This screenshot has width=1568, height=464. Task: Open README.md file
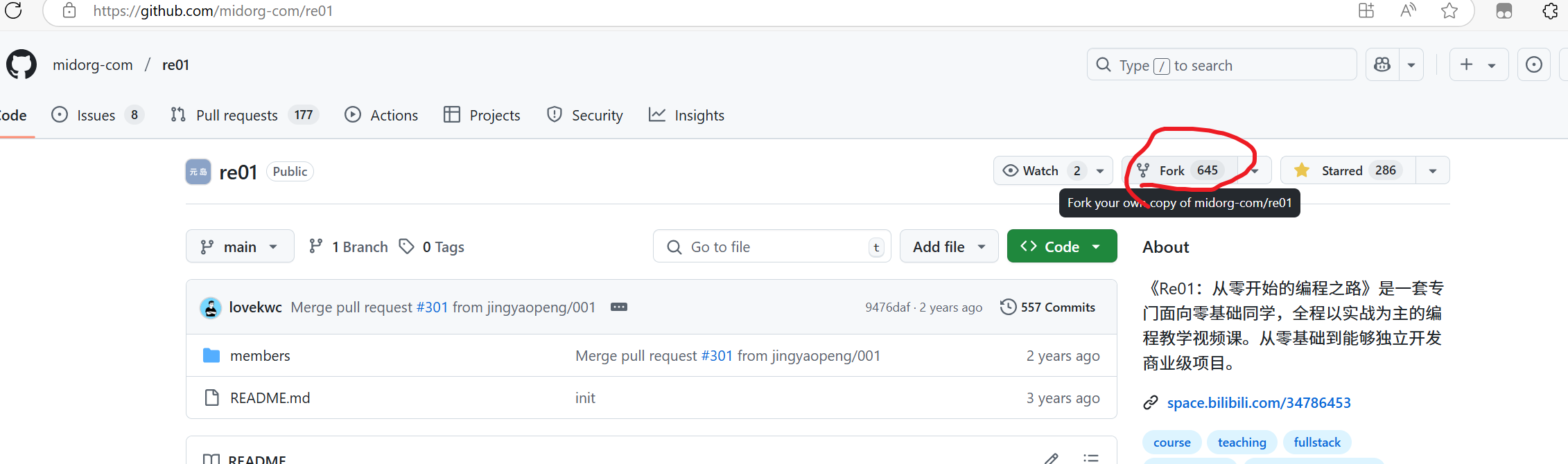[270, 398]
